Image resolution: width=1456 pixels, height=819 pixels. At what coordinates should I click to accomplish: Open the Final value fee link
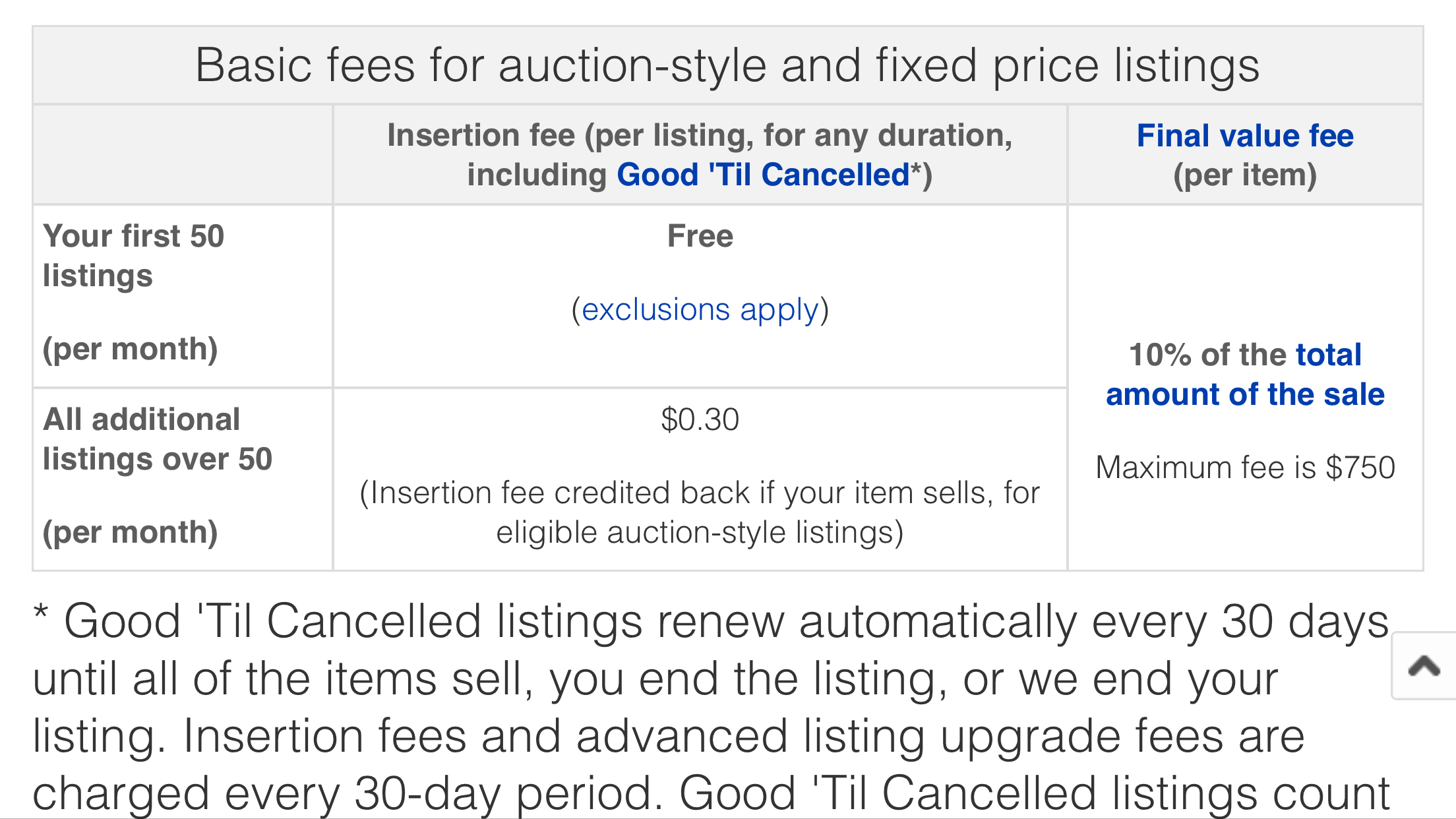(1245, 136)
